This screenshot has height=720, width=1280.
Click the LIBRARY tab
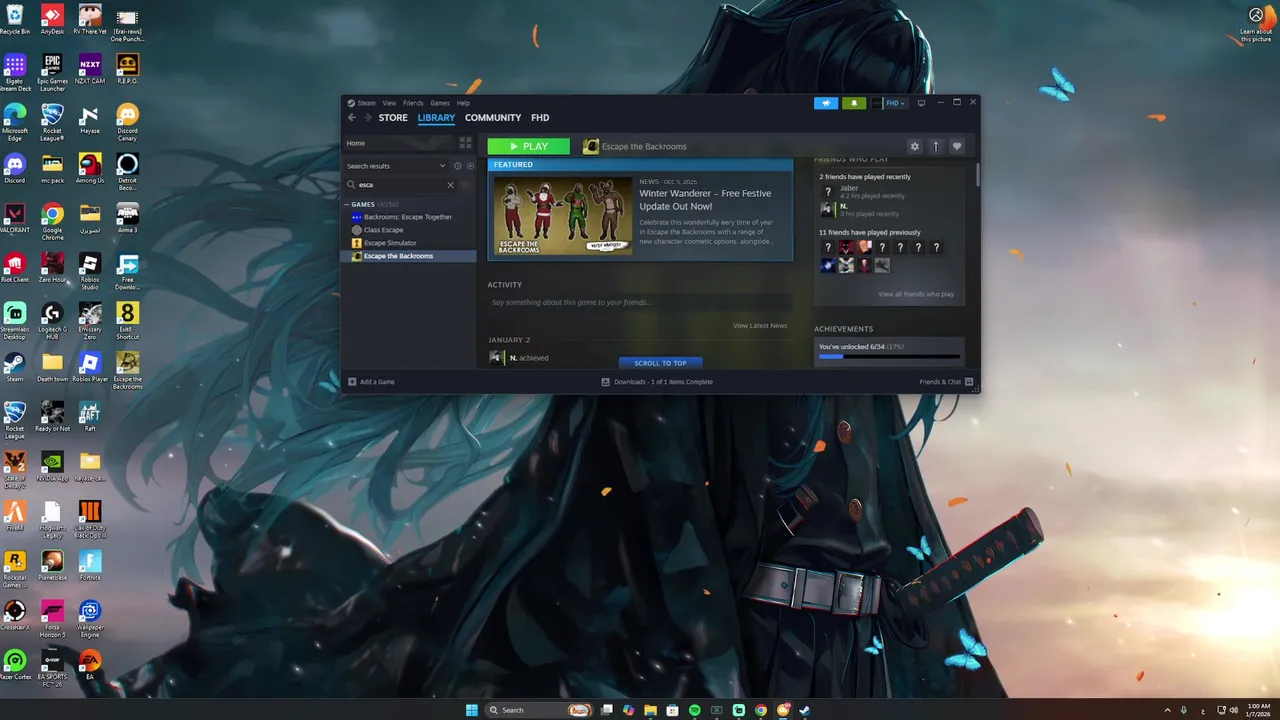436,118
